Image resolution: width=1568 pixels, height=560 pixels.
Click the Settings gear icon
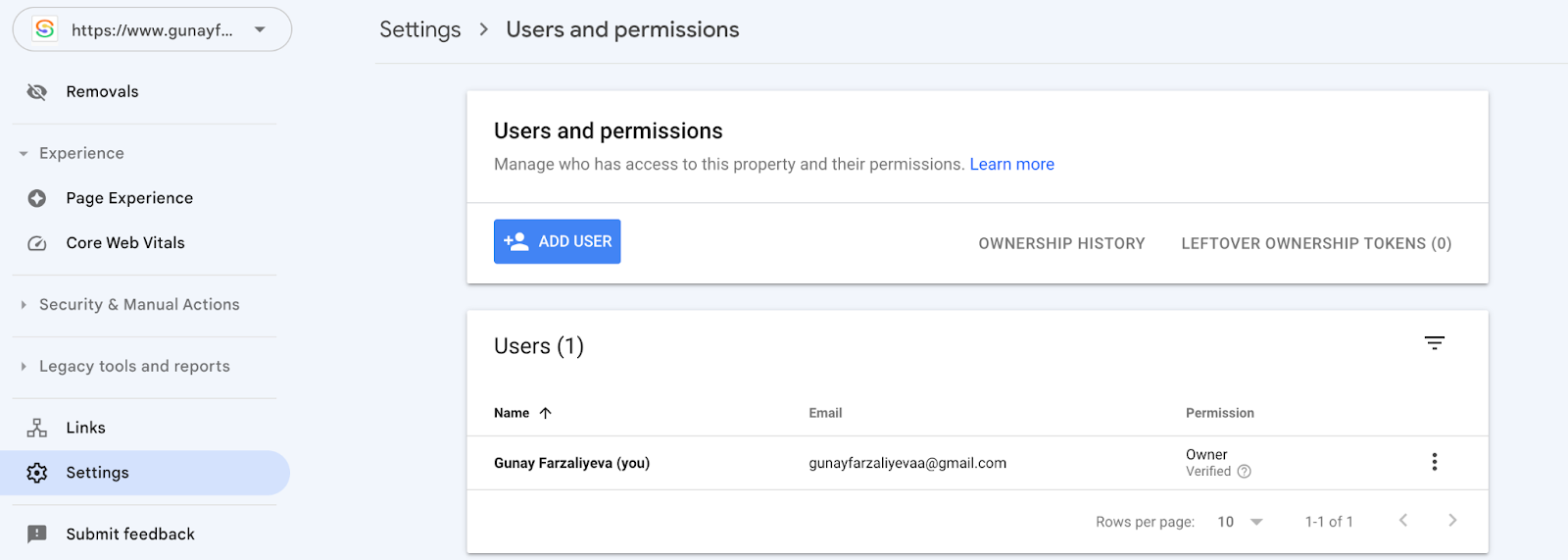click(x=37, y=473)
